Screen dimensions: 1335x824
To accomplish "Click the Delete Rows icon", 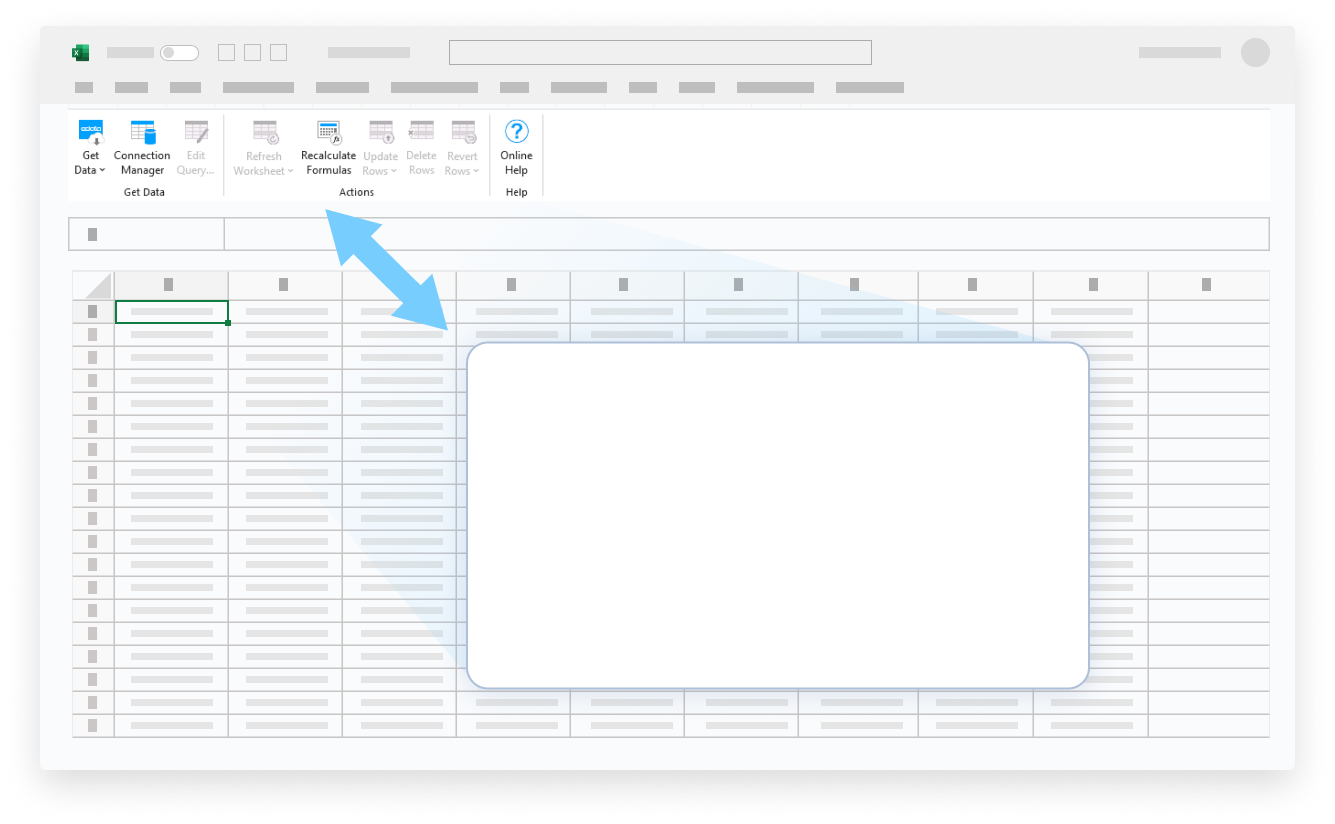I will click(x=421, y=132).
